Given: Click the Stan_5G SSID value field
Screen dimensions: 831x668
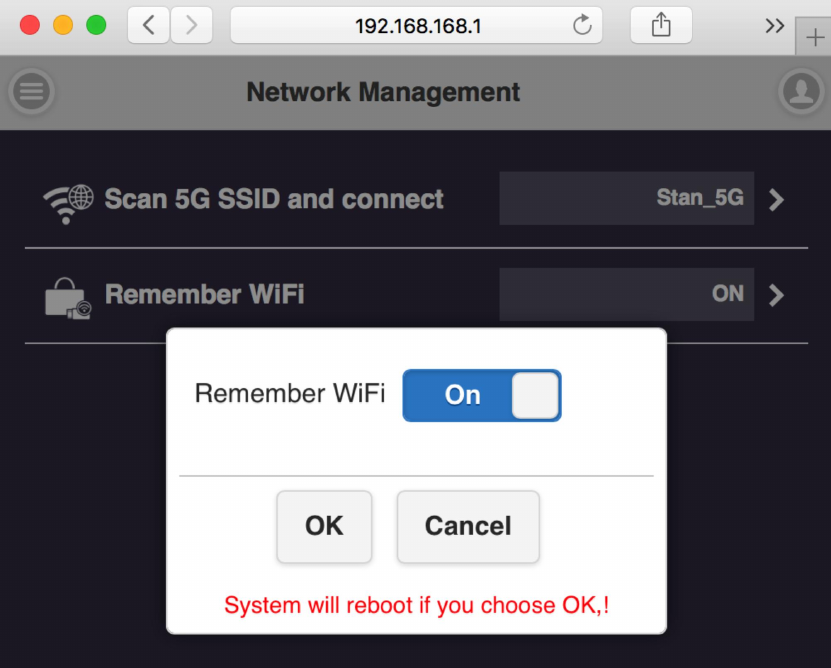Looking at the screenshot, I should coord(627,198).
